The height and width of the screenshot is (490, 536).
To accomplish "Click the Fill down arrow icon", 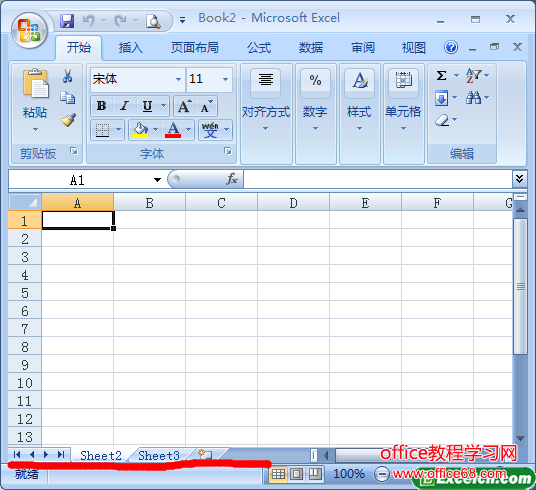I will click(442, 98).
